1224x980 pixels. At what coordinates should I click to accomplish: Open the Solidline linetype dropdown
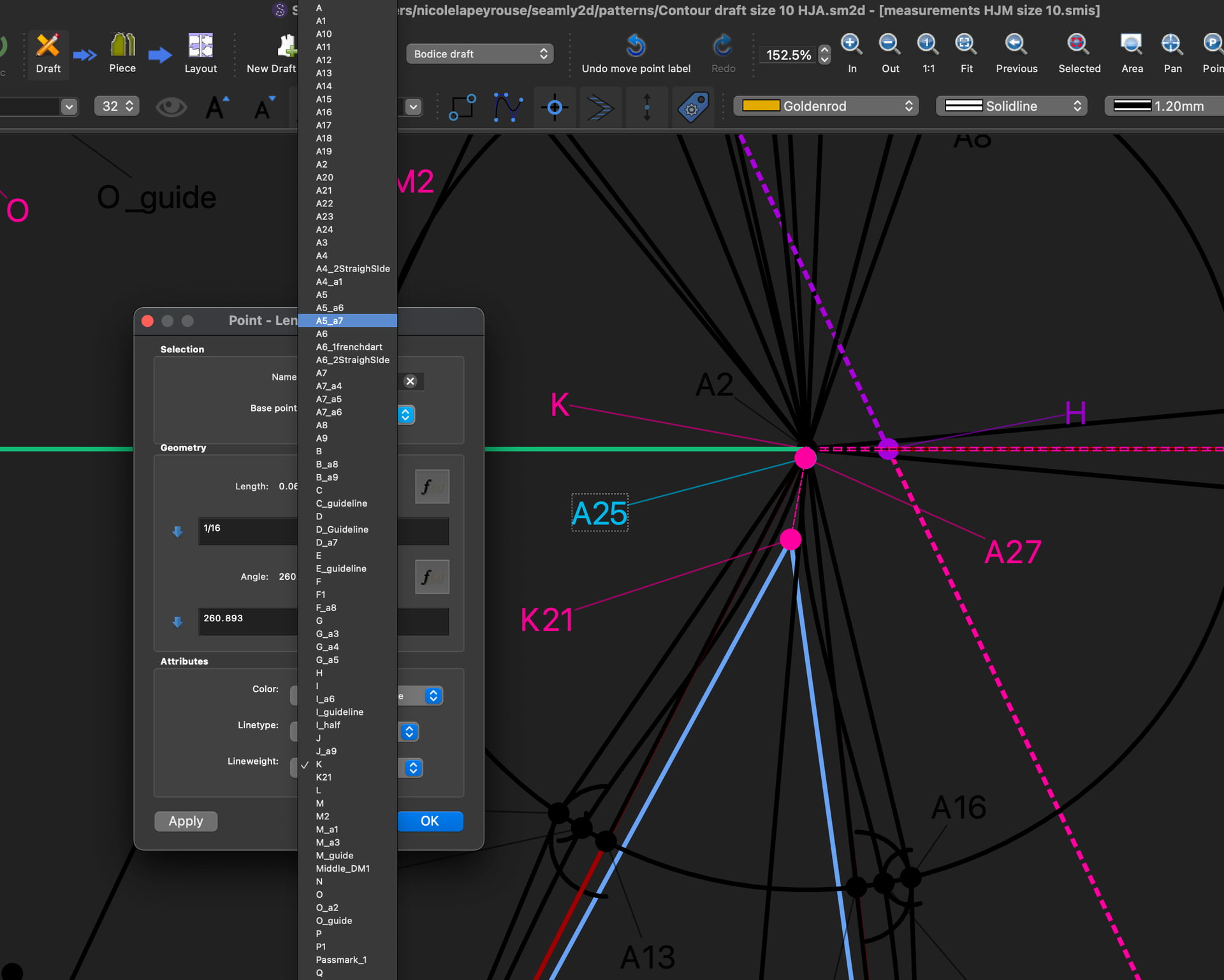pyautogui.click(x=1011, y=106)
